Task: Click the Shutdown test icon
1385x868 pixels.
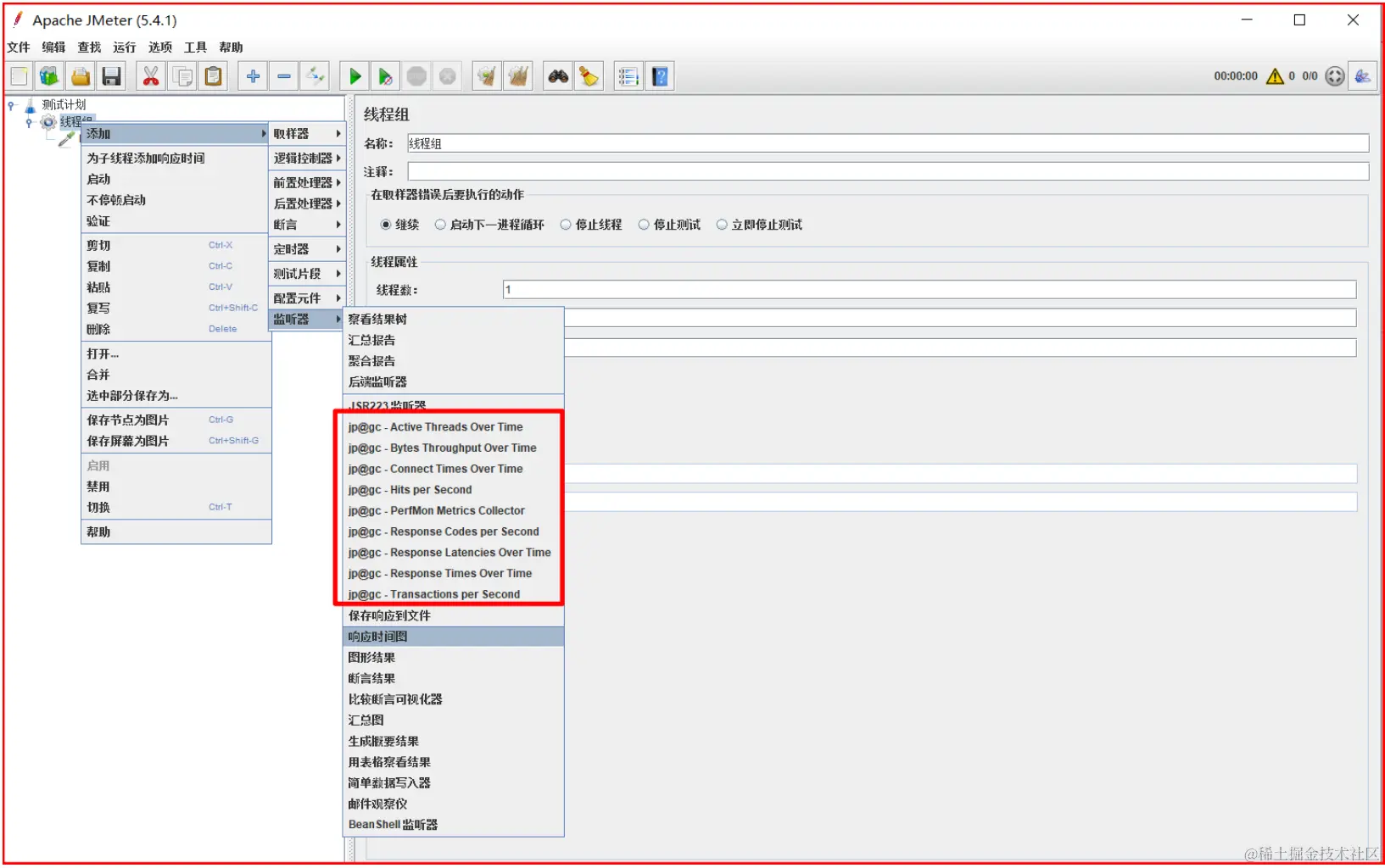Action: (x=448, y=76)
